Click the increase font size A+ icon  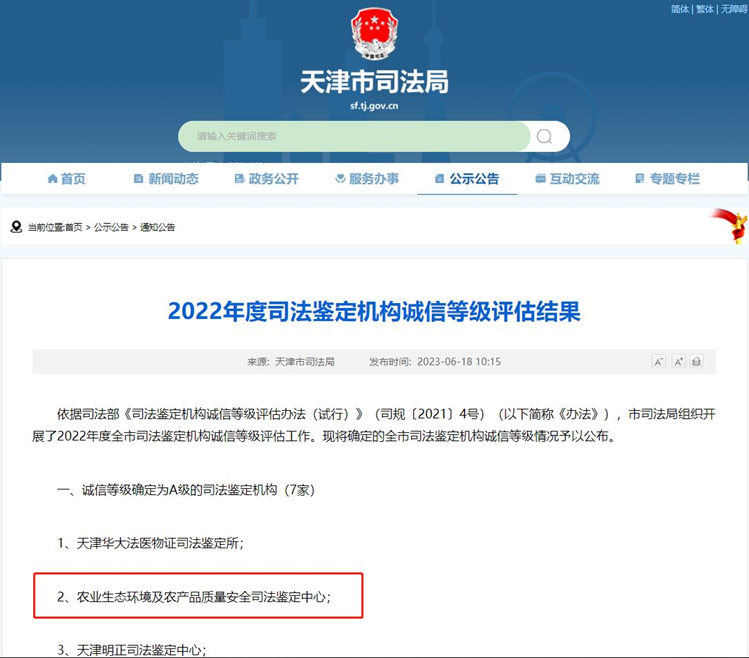[678, 362]
